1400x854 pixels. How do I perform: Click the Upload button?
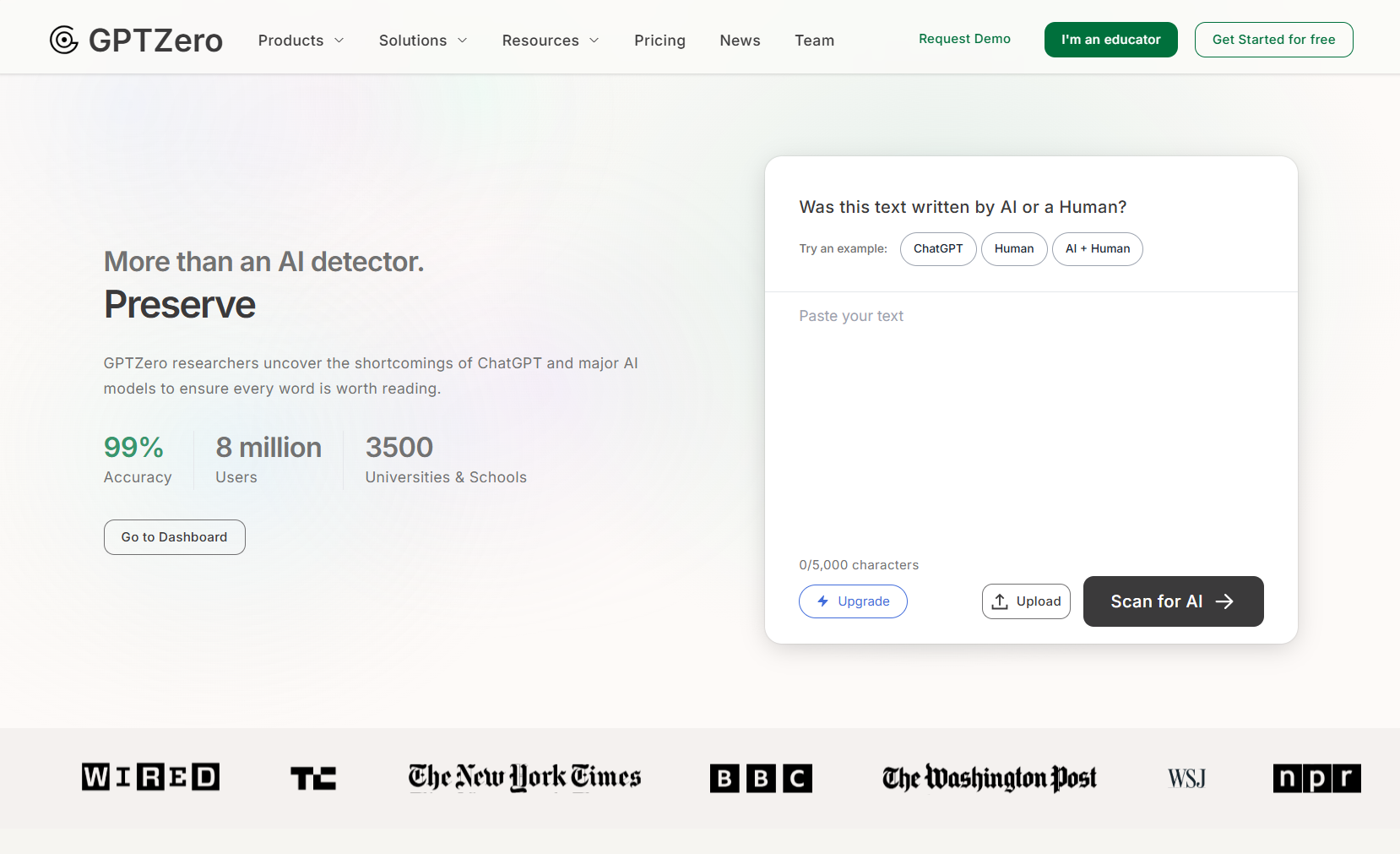pyautogui.click(x=1026, y=601)
